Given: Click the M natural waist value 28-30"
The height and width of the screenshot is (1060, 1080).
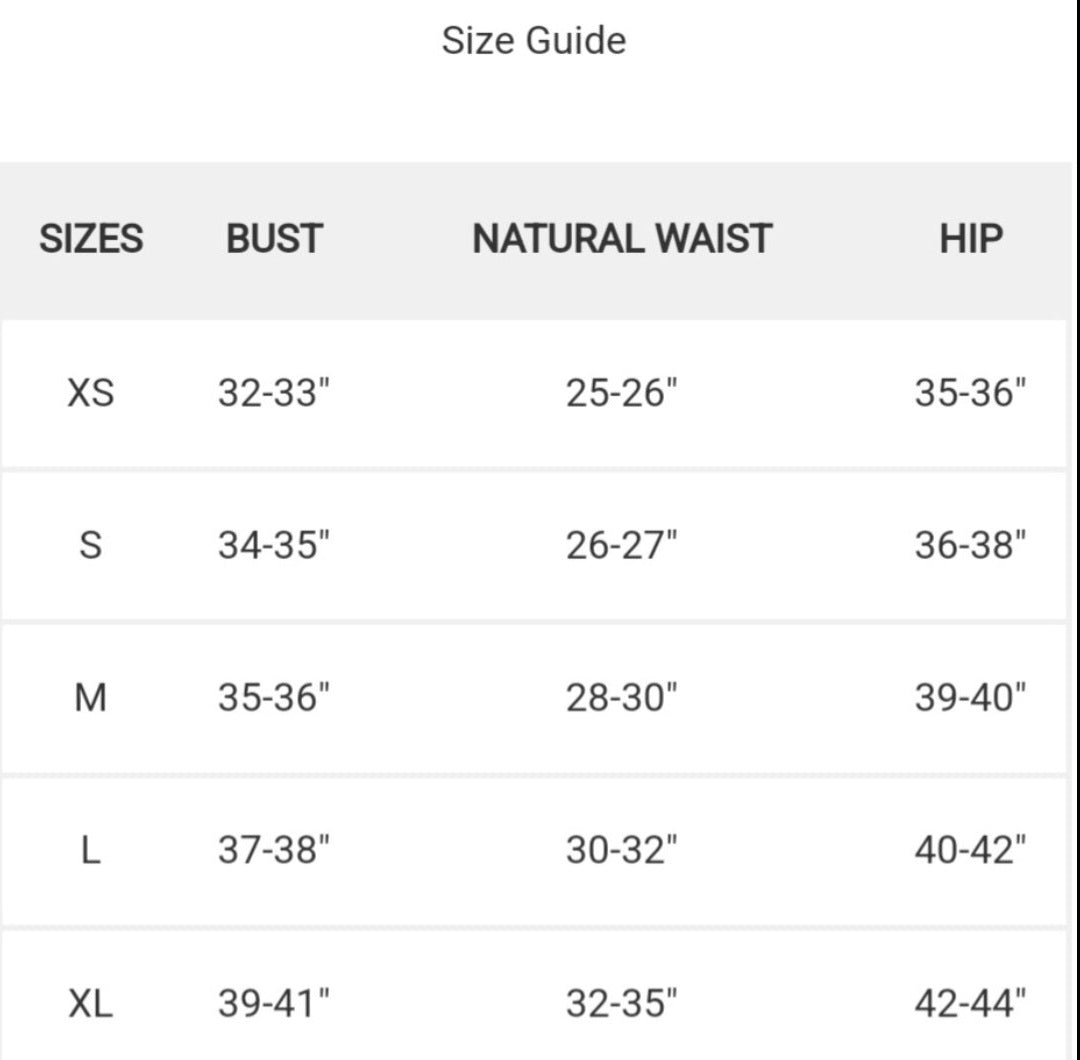Looking at the screenshot, I should [x=622, y=698].
